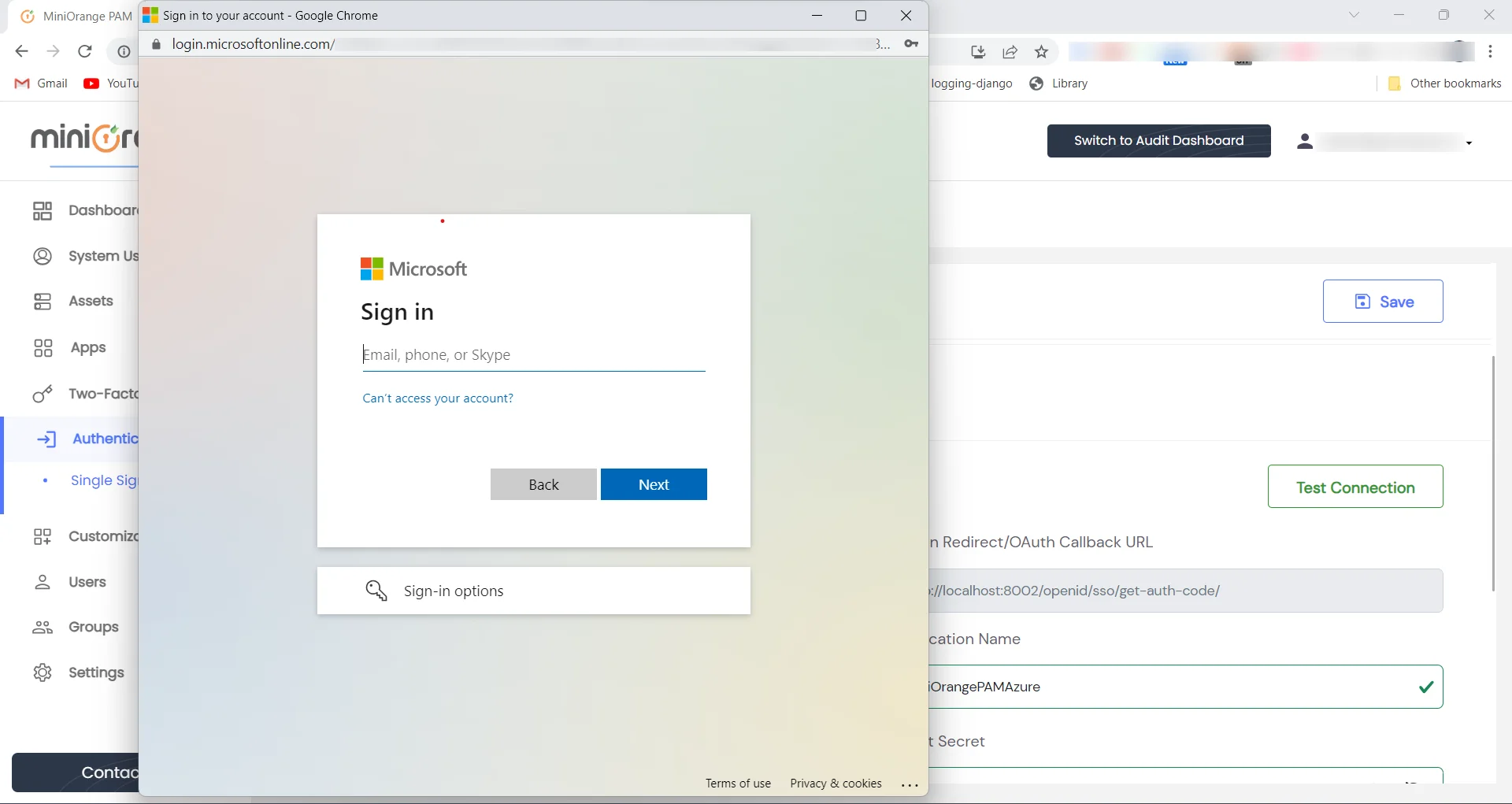Image resolution: width=1512 pixels, height=804 pixels.
Task: Click the Groups icon in sidebar
Action: click(x=43, y=628)
